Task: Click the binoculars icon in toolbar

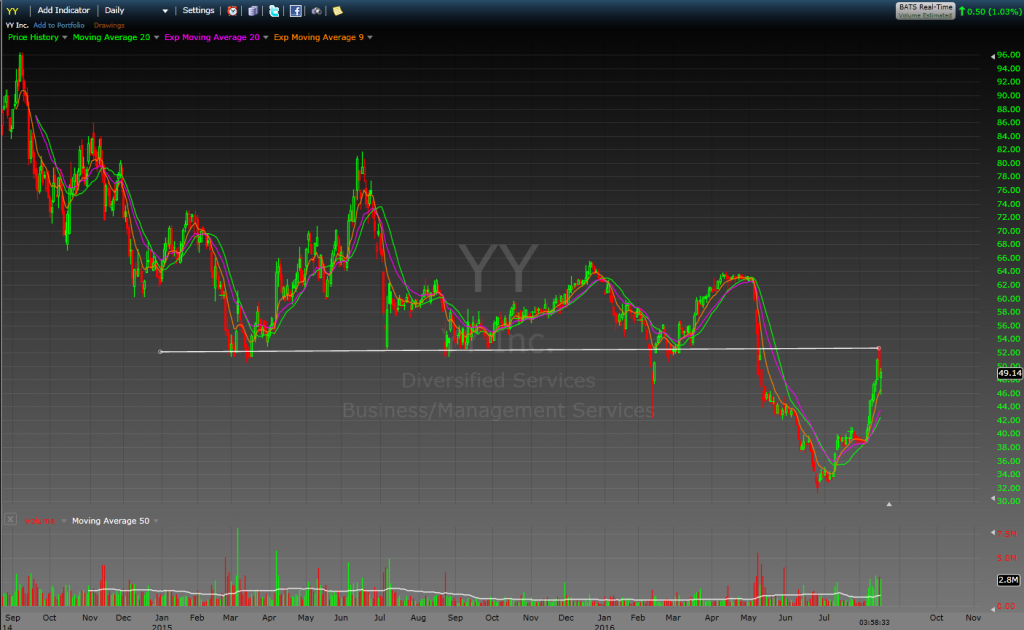Action: 317,10
